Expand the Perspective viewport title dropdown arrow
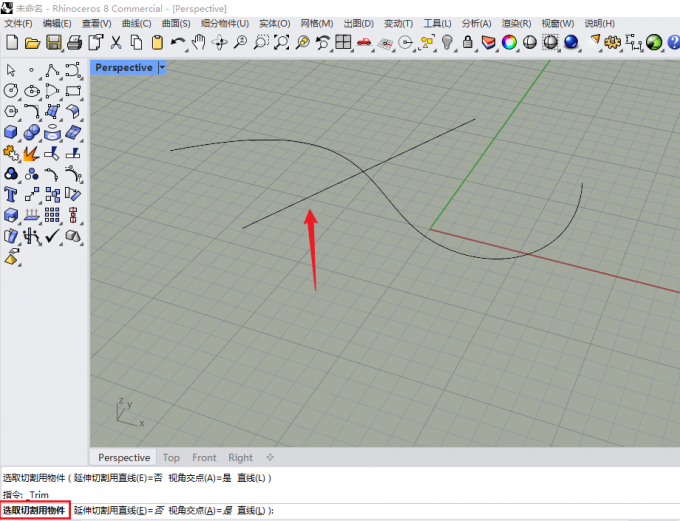This screenshot has height=521, width=680. [x=162, y=68]
